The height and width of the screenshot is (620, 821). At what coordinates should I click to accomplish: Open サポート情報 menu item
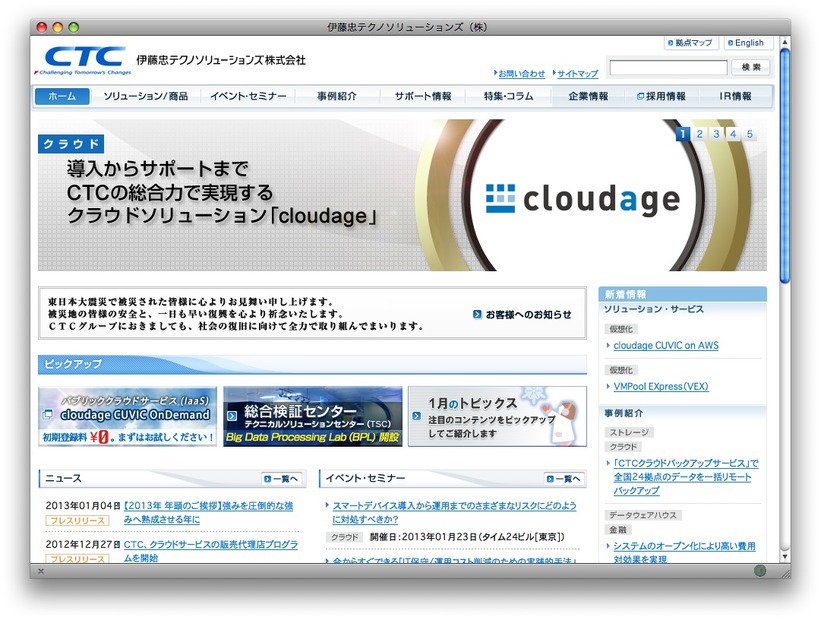click(423, 96)
